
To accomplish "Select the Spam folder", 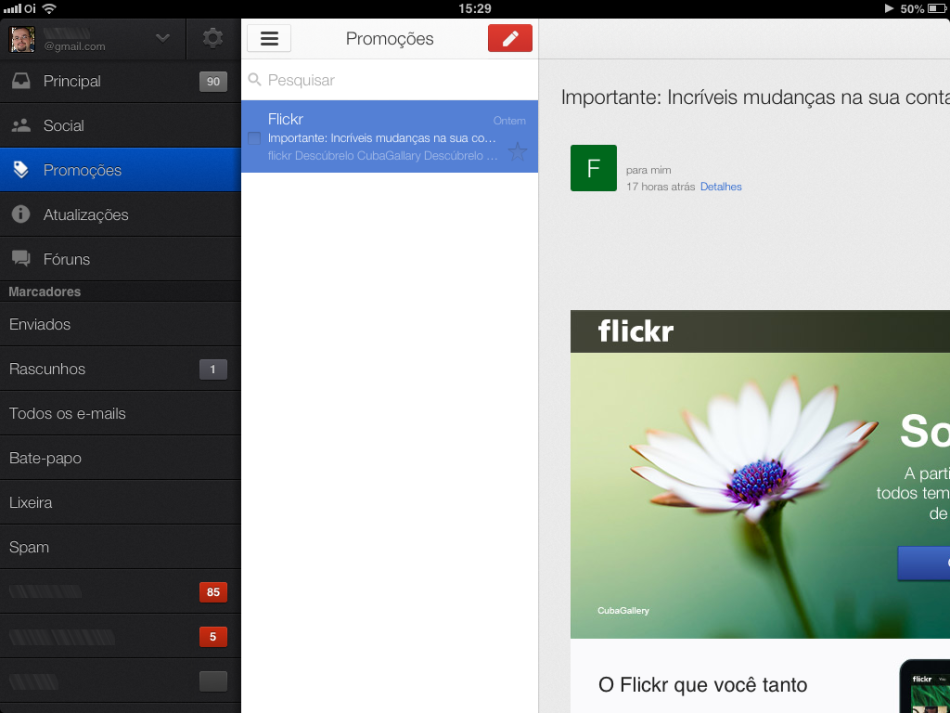I will (29, 547).
